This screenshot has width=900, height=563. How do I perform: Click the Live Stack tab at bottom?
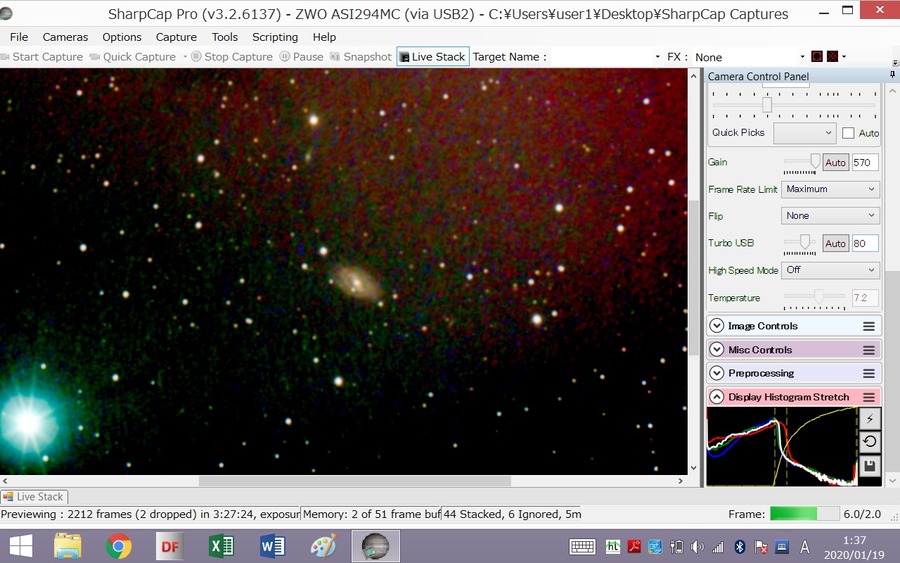[34, 496]
